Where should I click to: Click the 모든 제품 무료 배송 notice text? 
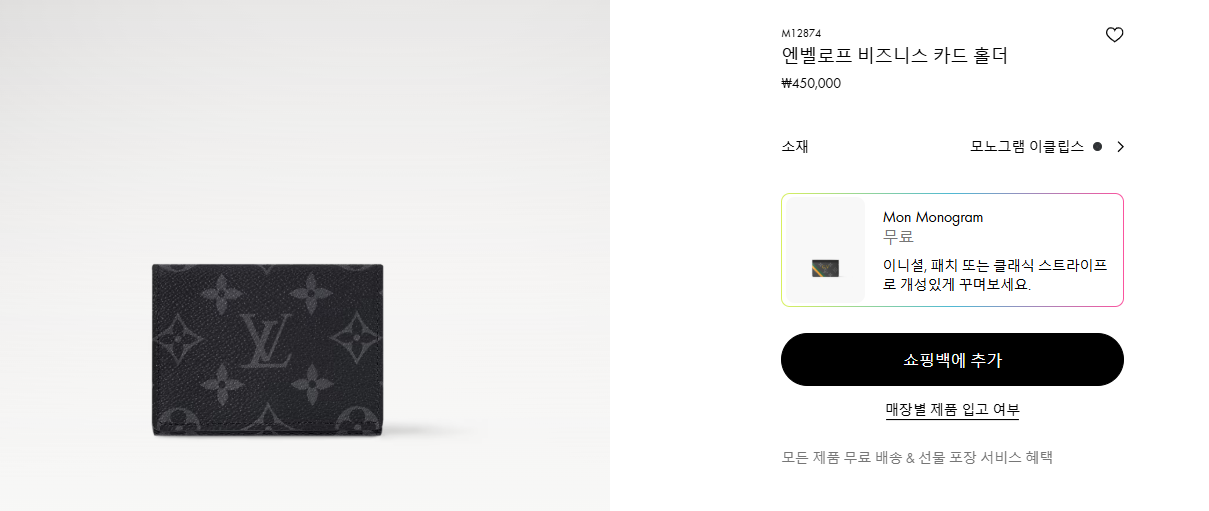pyautogui.click(x=917, y=458)
